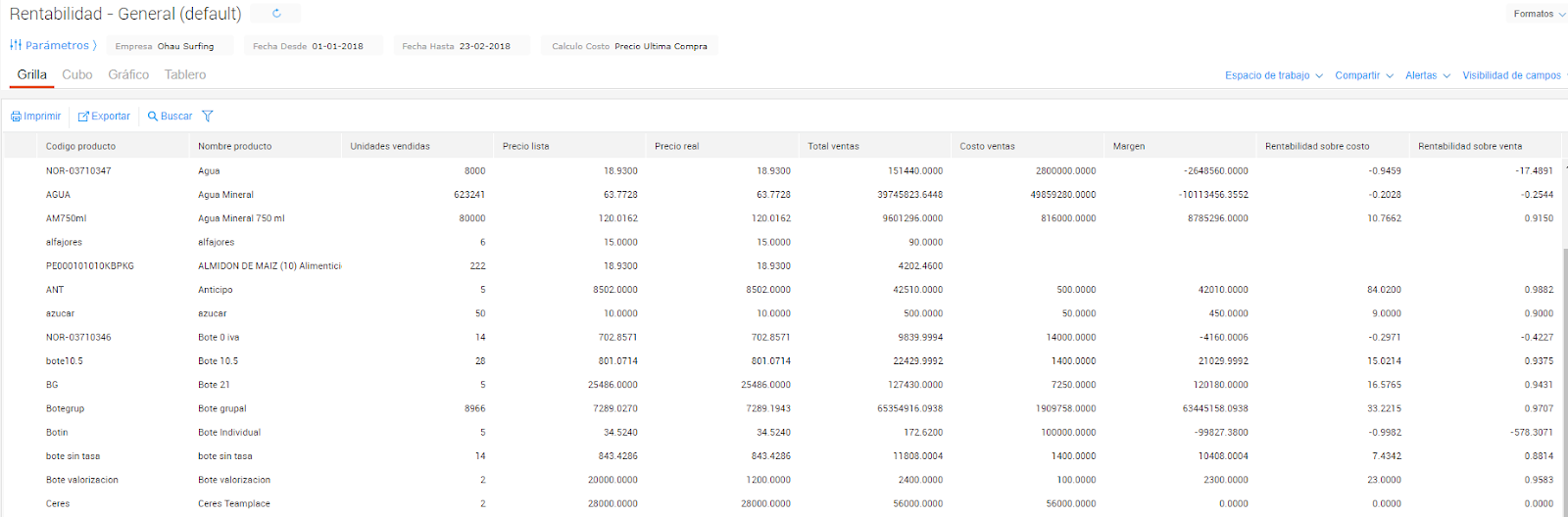Open the Parámetros sliders icon
The width and height of the screenshot is (1568, 517).
point(16,45)
